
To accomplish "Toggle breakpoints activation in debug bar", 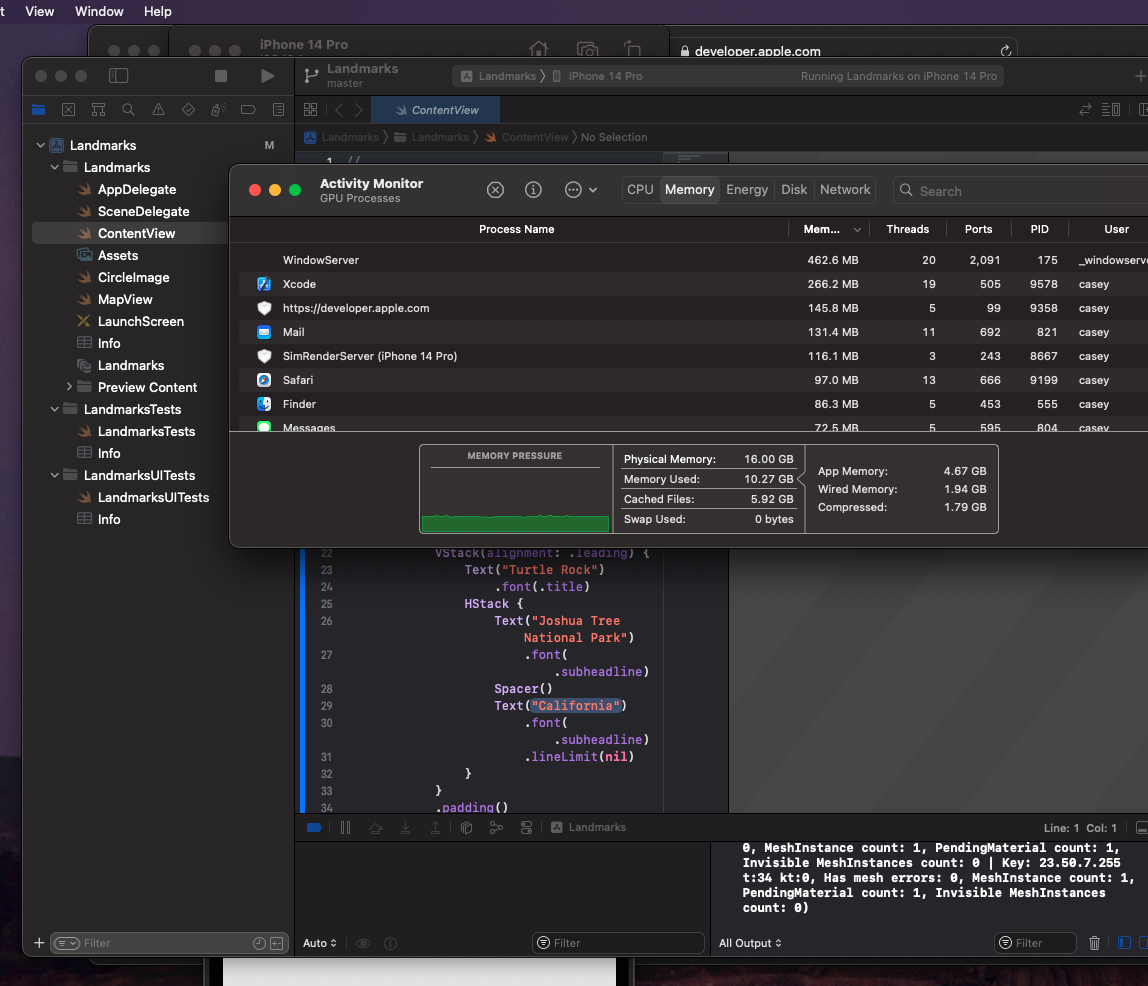I will click(314, 828).
